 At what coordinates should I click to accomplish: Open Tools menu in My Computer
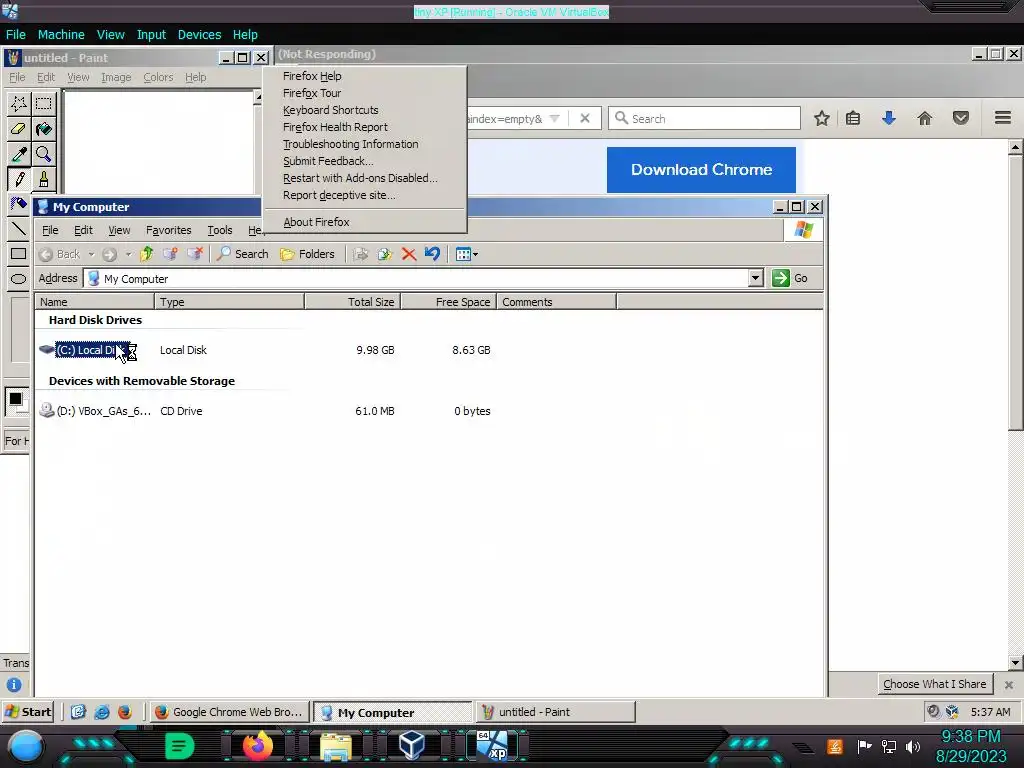[x=219, y=231]
